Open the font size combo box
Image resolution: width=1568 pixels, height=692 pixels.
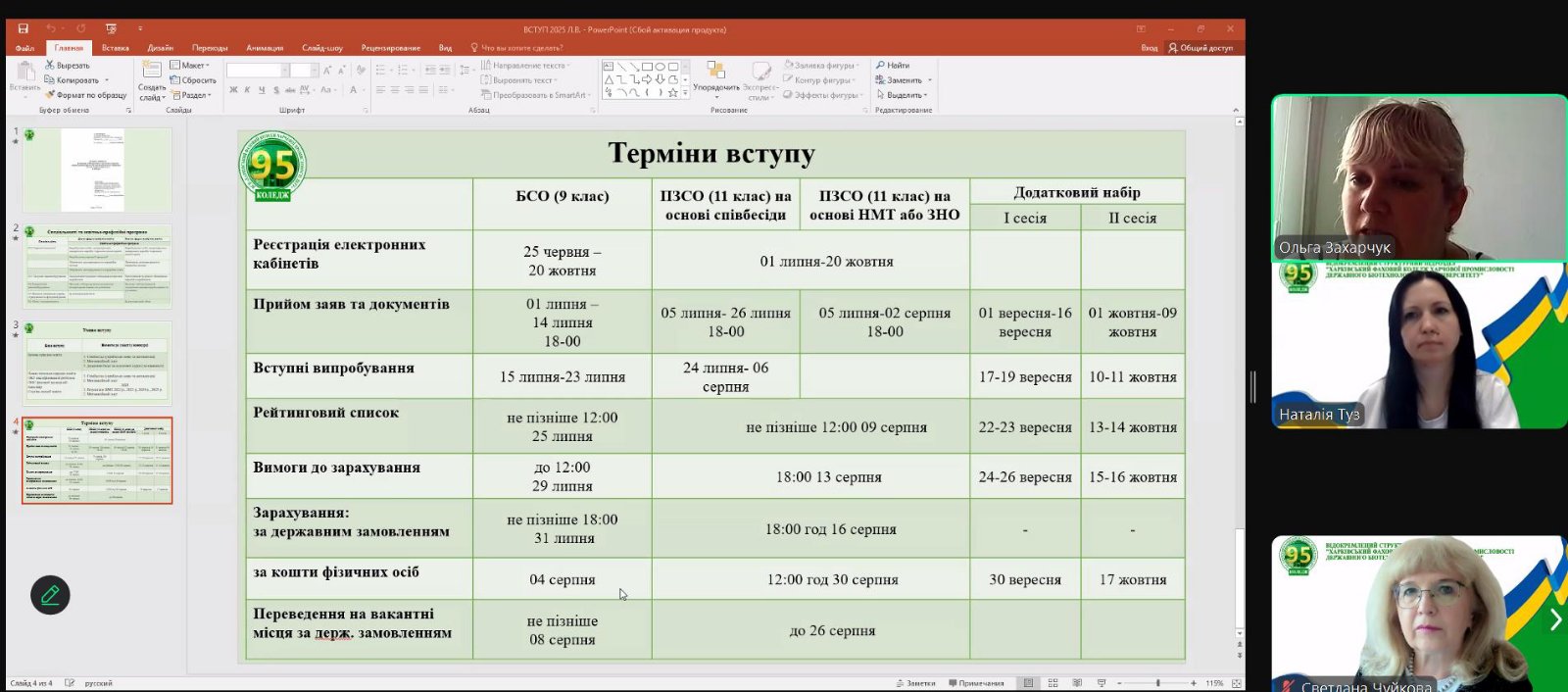point(303,71)
